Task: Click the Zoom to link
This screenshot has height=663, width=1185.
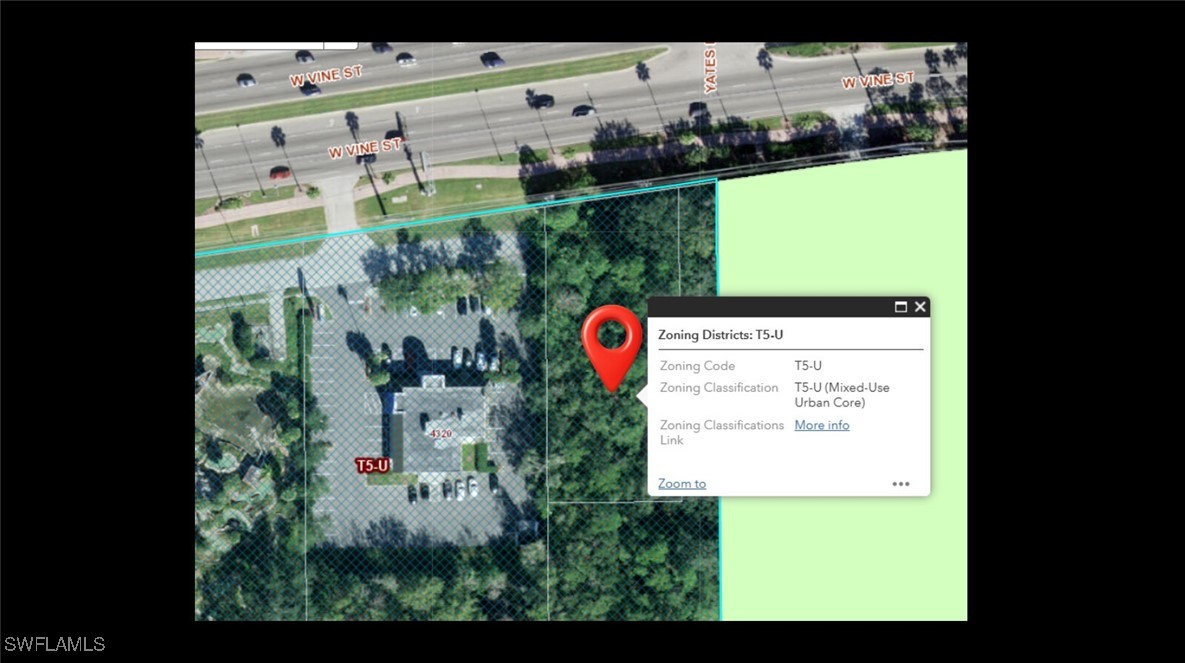Action: pos(682,484)
